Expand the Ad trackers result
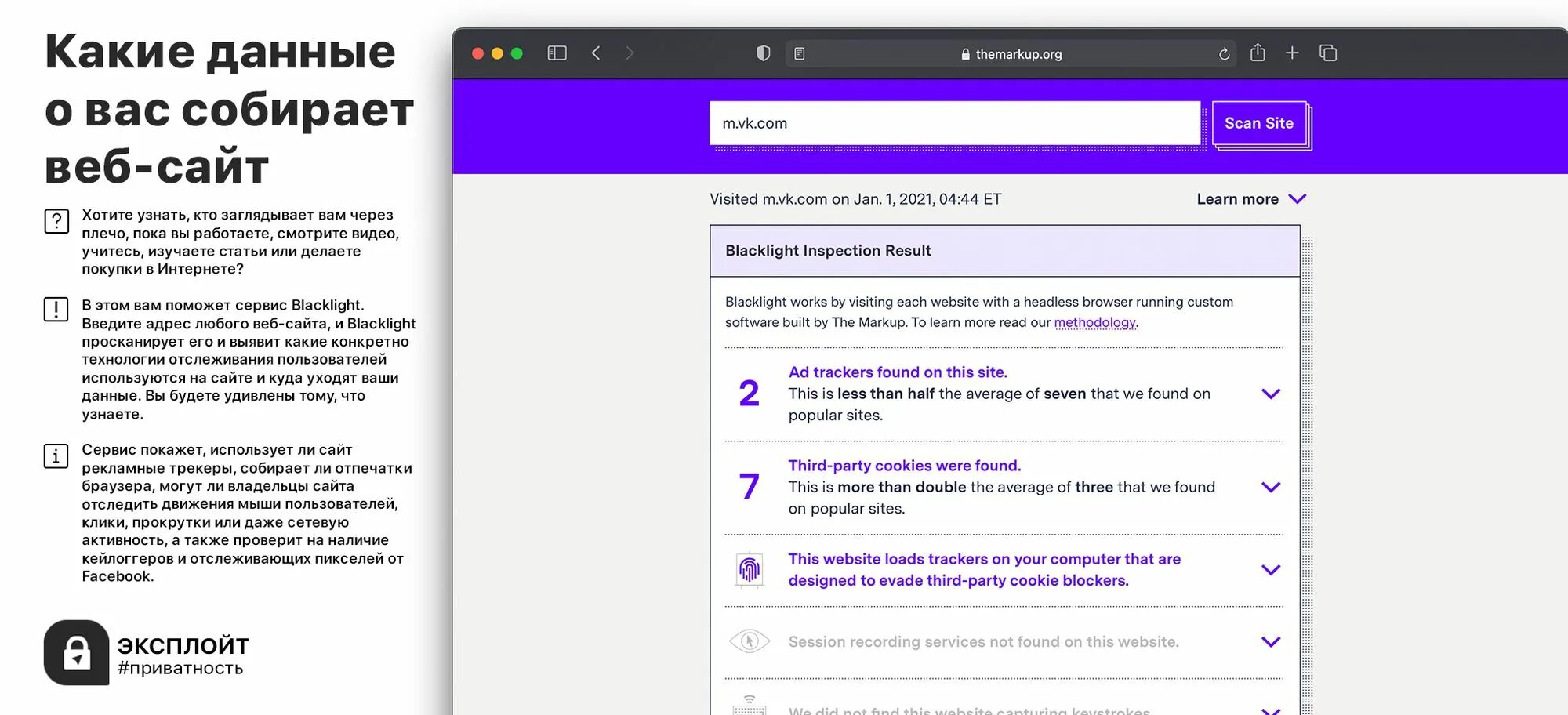The image size is (1568, 715). [x=1271, y=394]
